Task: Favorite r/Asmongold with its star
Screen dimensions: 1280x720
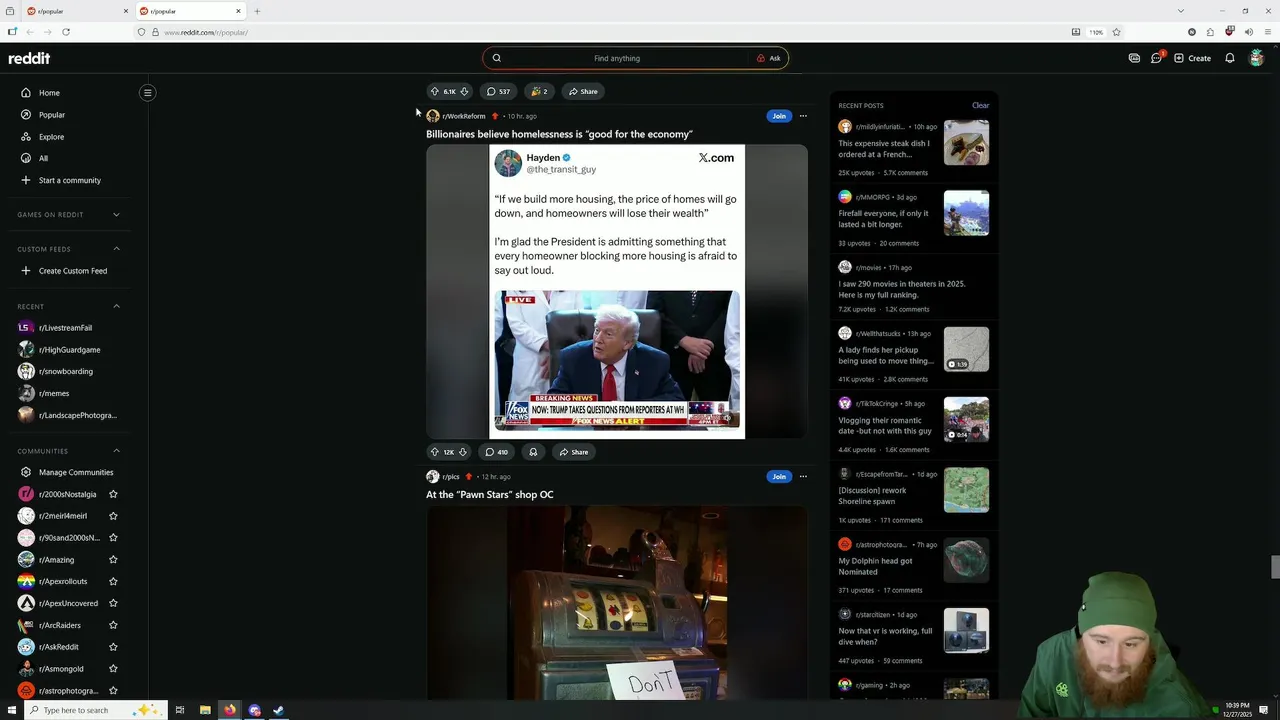Action: (113, 669)
